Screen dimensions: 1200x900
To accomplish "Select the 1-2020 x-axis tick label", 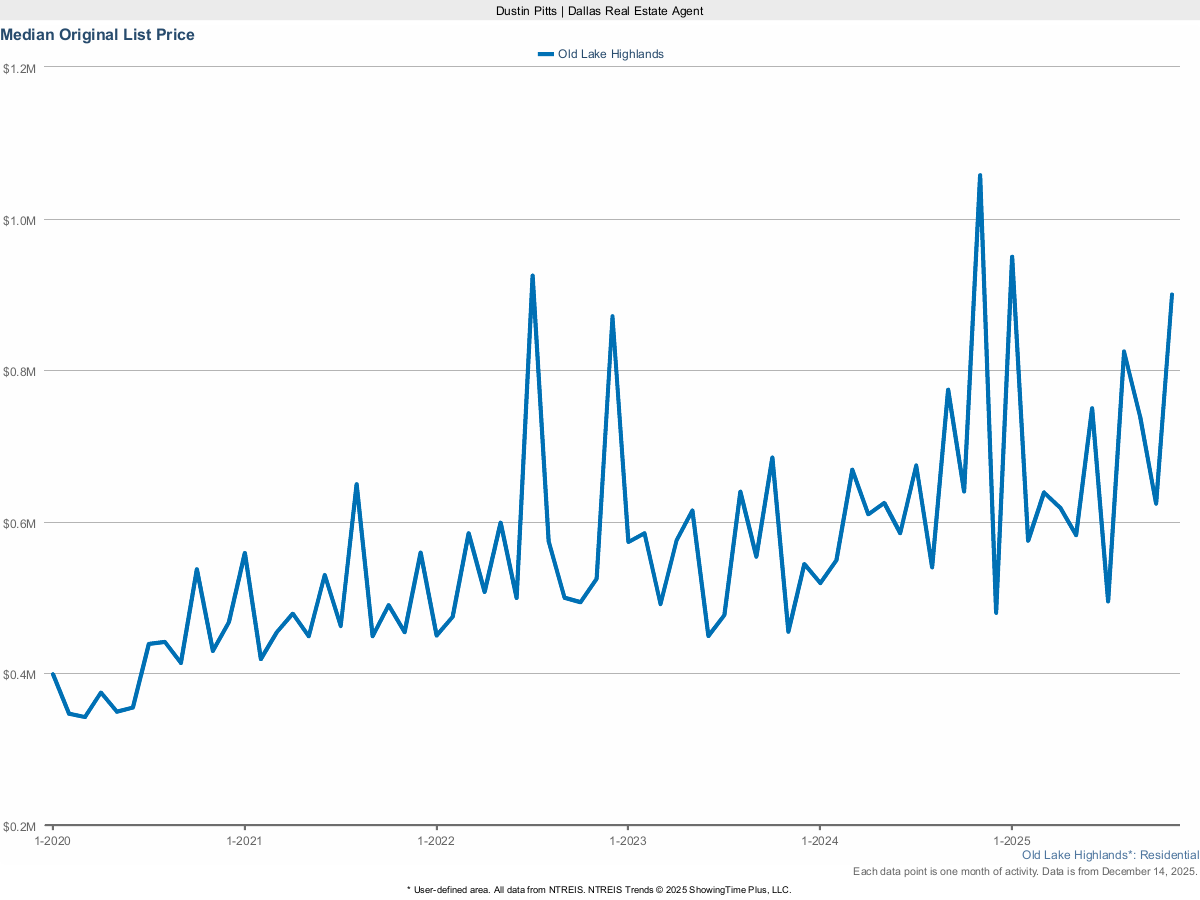I will click(52, 841).
